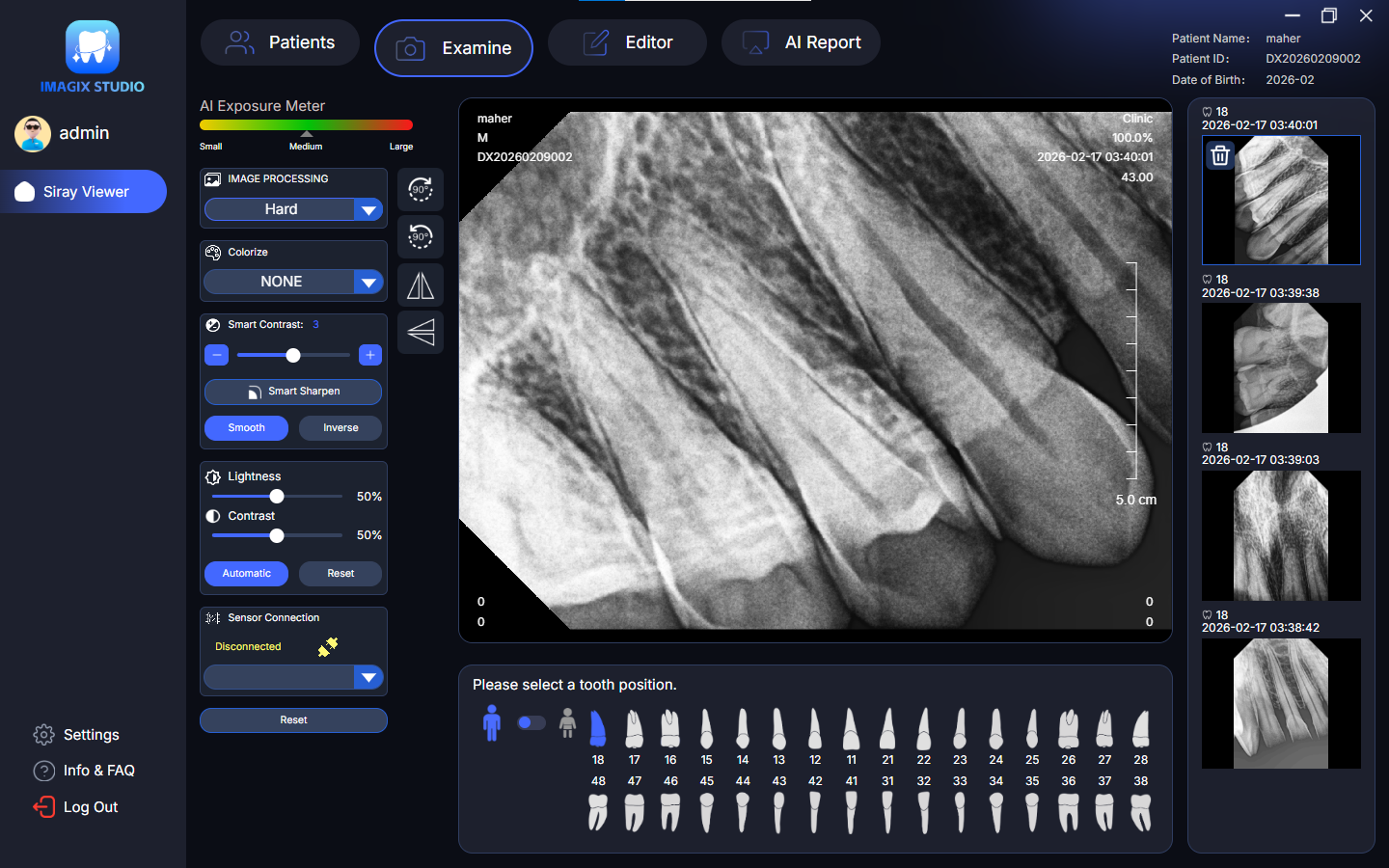Open the AI Report tab
1389x868 pixels.
tap(801, 42)
